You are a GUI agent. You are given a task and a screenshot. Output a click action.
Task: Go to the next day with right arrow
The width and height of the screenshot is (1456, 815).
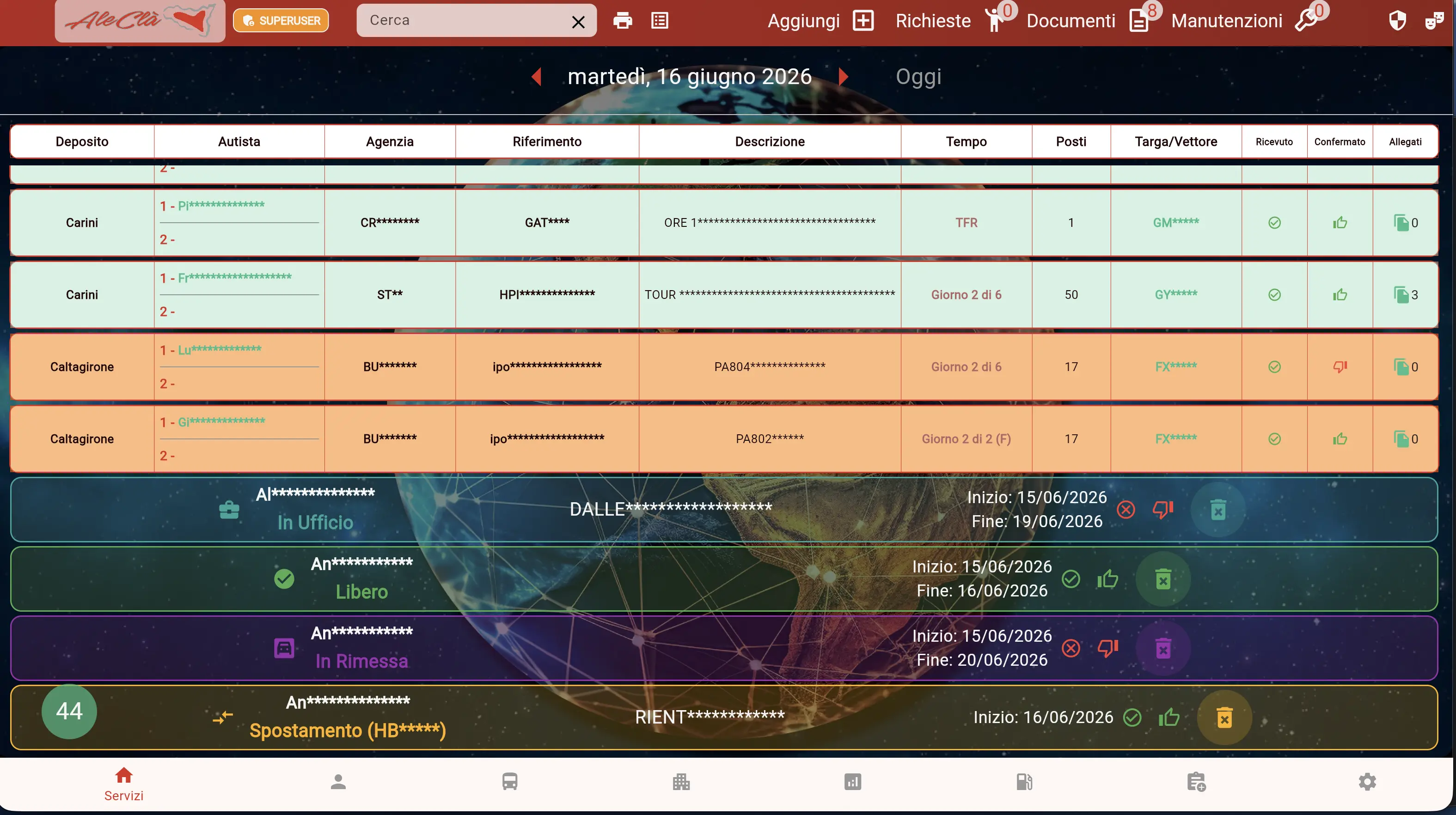[843, 76]
